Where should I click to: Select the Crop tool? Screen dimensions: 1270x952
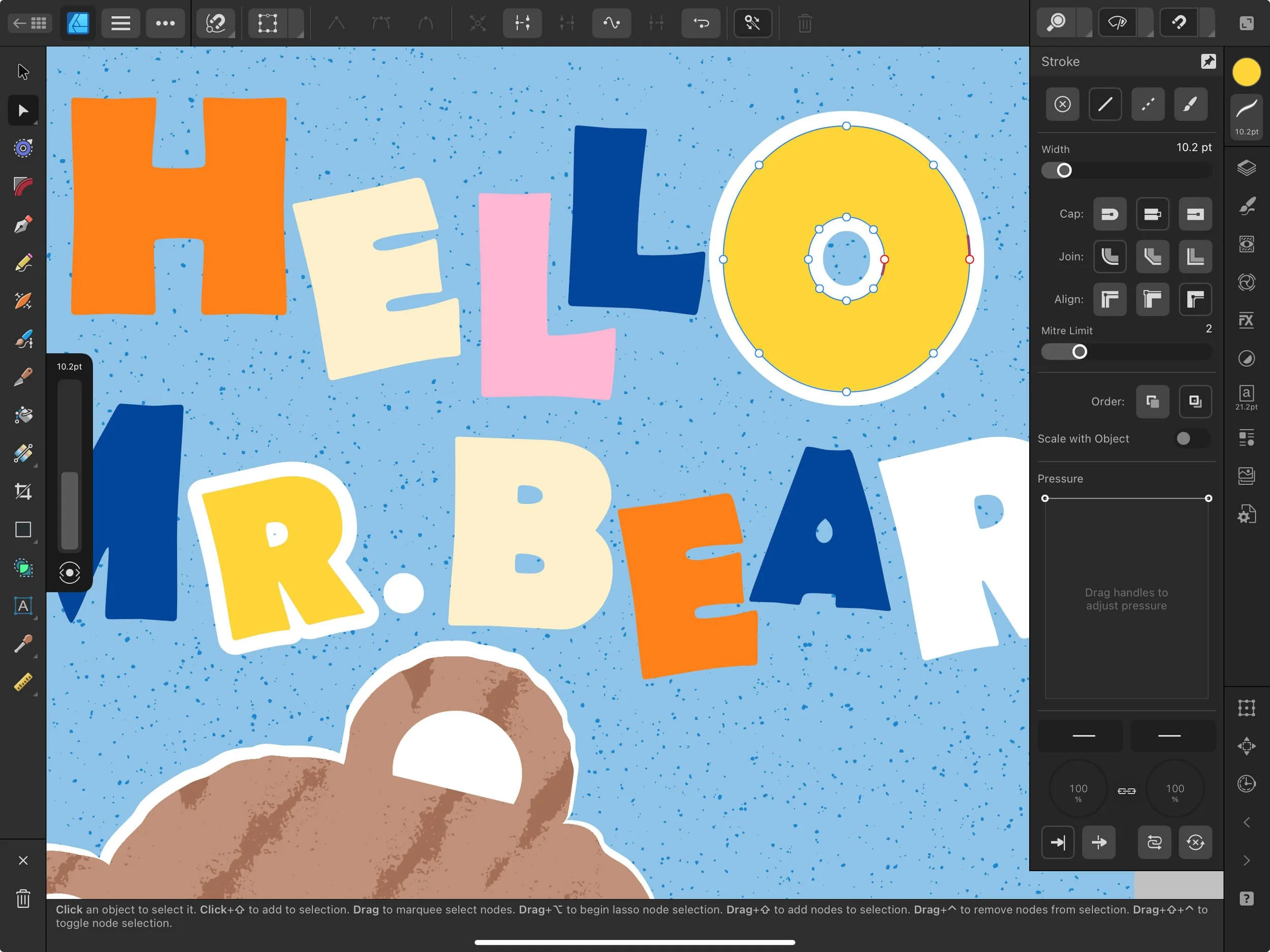pos(23,491)
